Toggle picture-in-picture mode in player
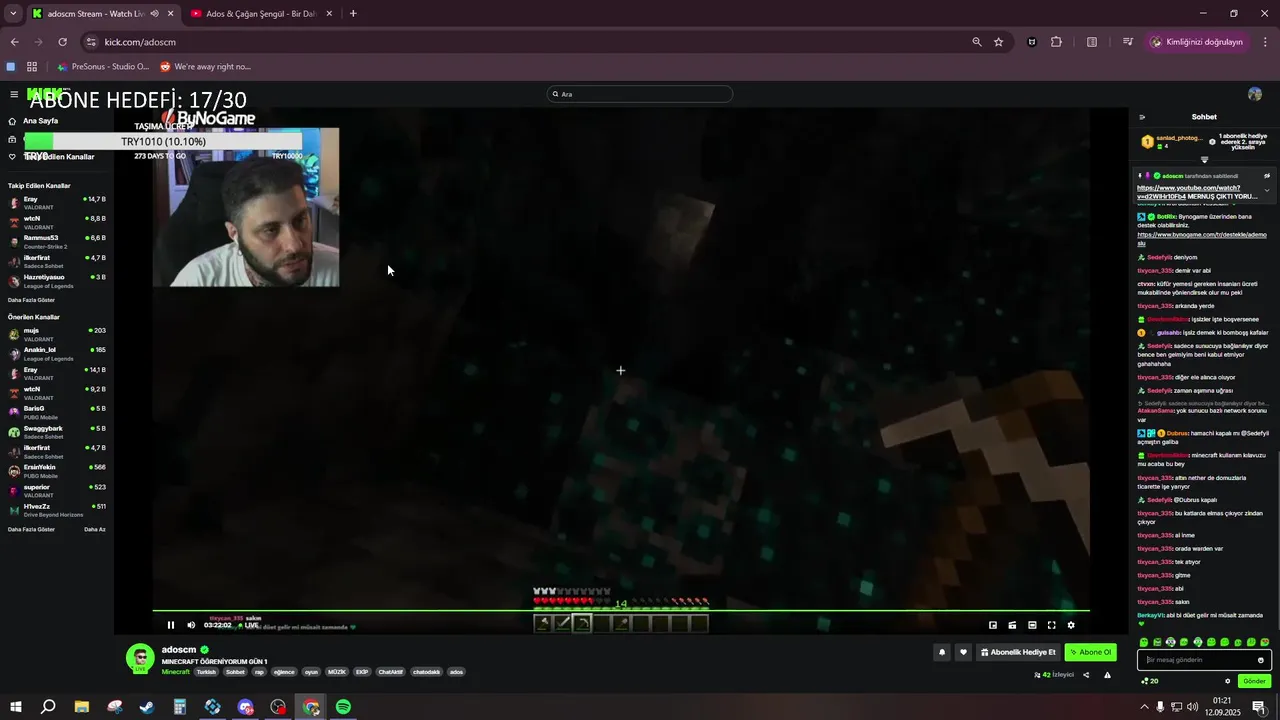This screenshot has height=720, width=1280. pos(993,625)
